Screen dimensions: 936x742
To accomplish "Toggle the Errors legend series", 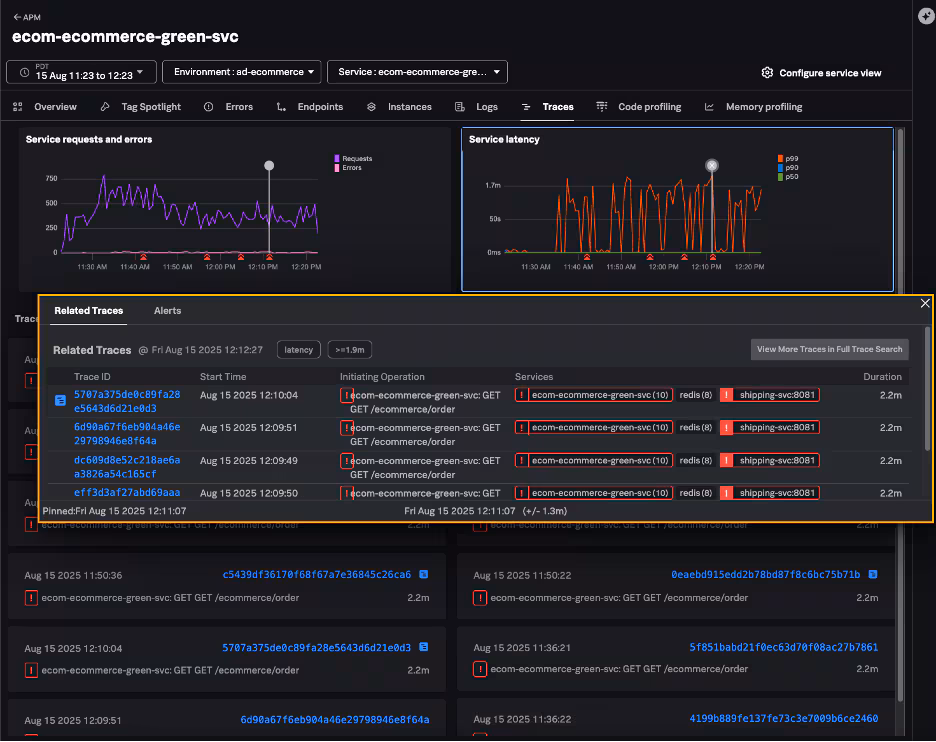I will coord(351,167).
